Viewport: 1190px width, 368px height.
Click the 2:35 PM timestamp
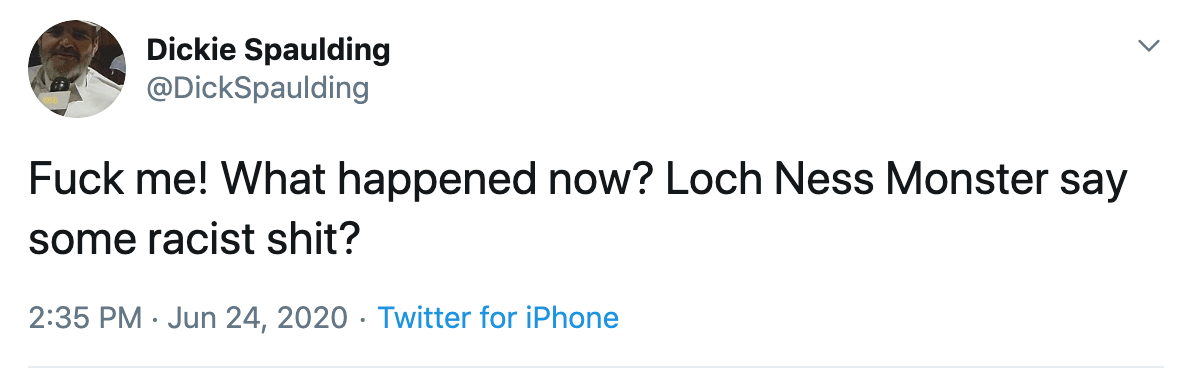click(x=85, y=317)
